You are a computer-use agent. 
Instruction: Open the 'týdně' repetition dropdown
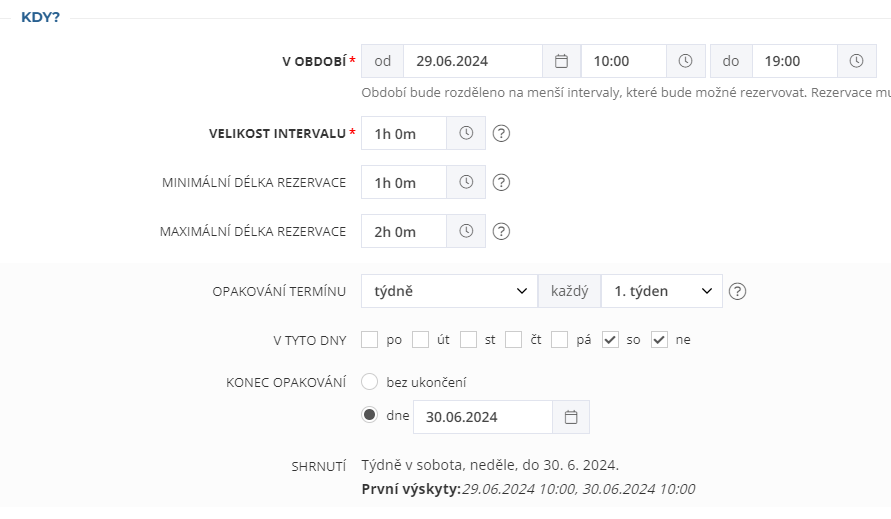(x=449, y=291)
